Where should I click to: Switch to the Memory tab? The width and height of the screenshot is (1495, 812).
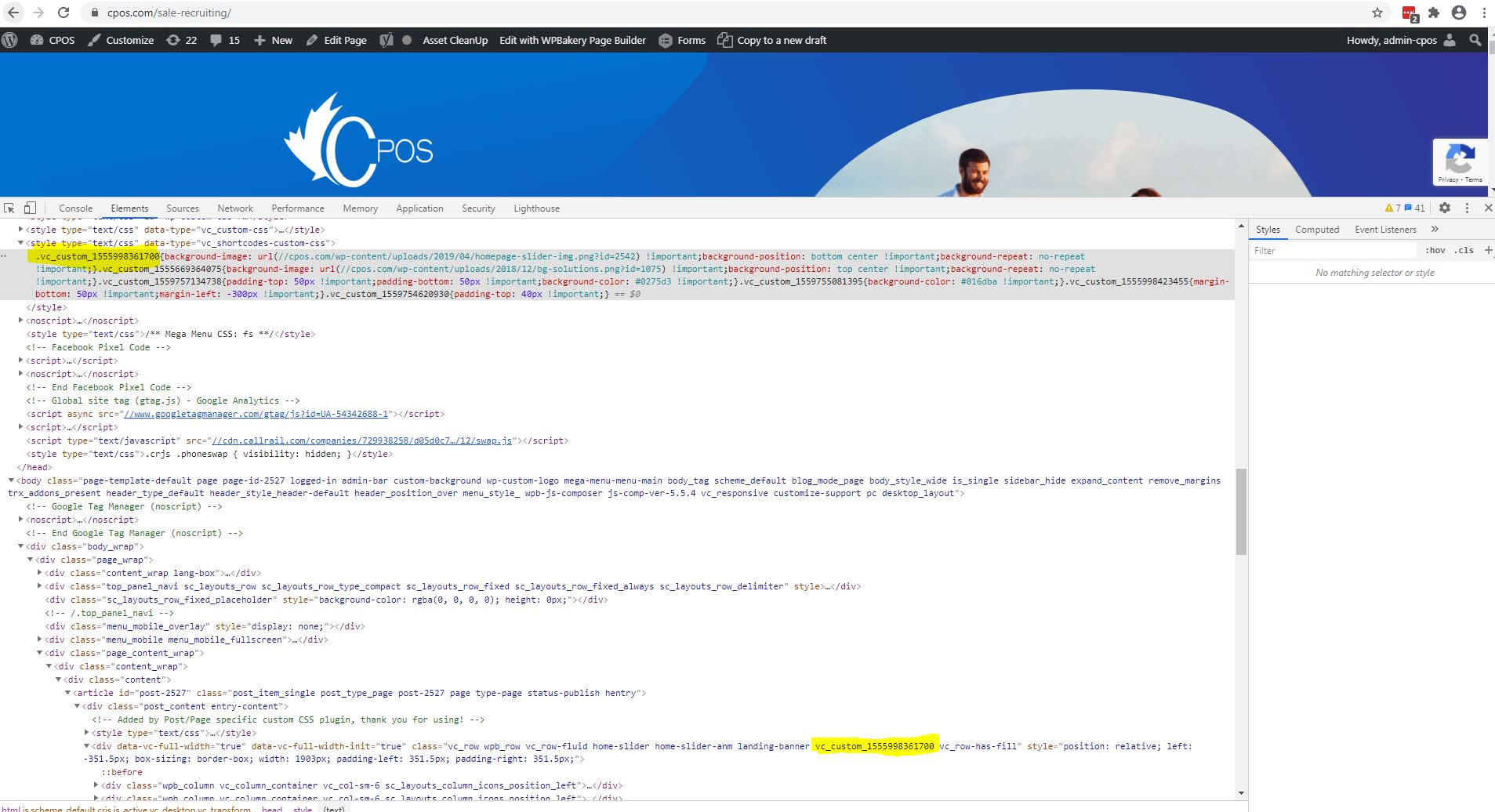coord(361,208)
